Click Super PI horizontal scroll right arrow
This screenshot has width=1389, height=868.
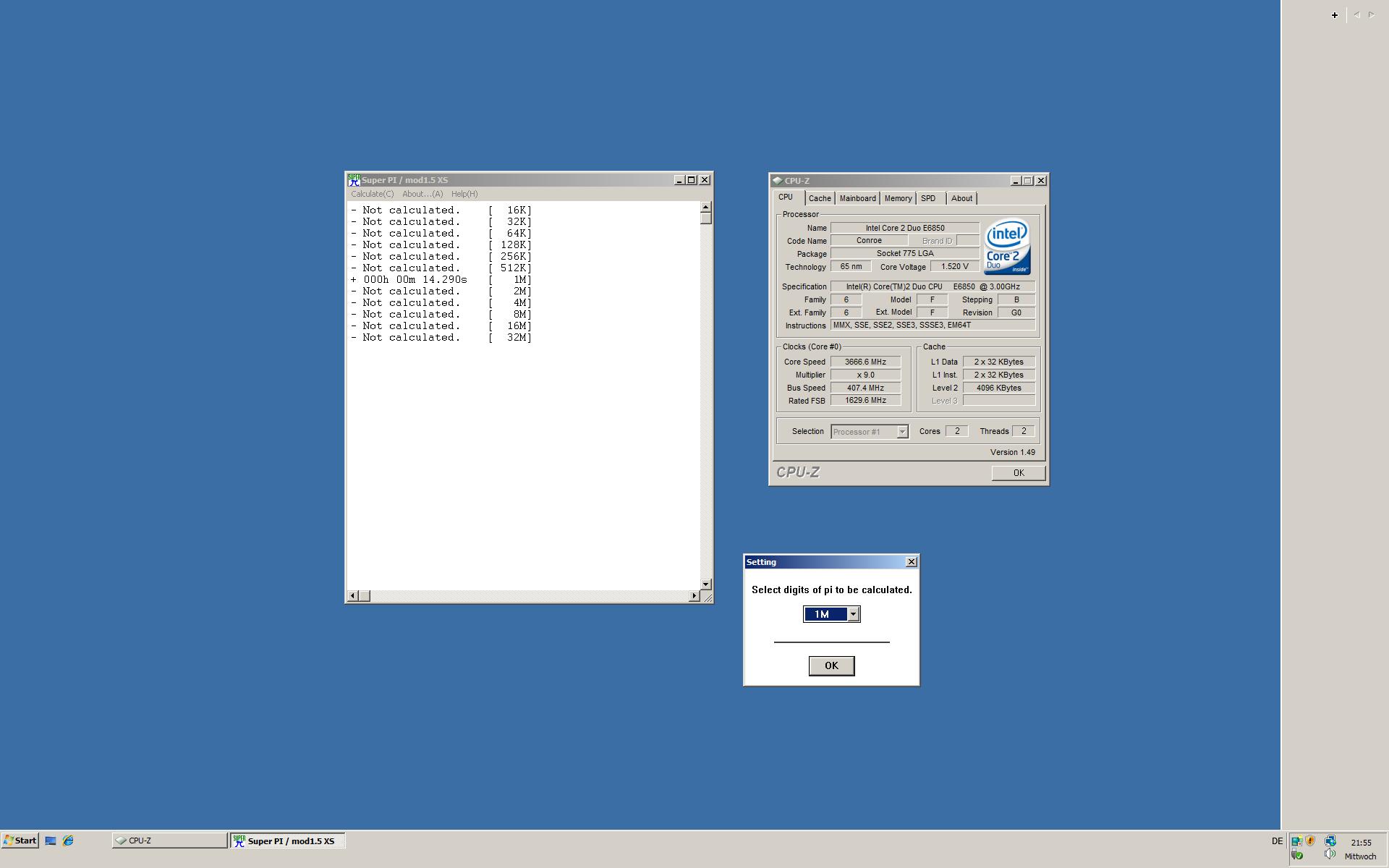pyautogui.click(x=694, y=596)
